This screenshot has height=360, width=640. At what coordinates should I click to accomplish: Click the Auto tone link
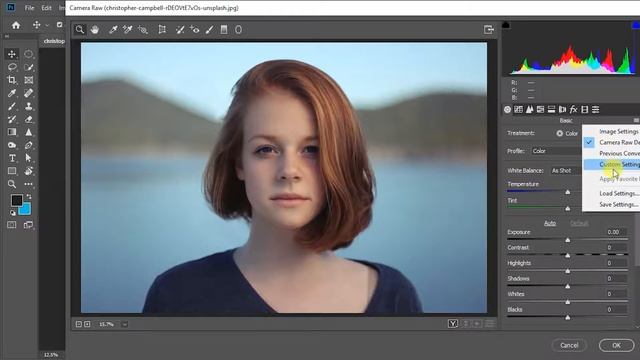(550, 223)
